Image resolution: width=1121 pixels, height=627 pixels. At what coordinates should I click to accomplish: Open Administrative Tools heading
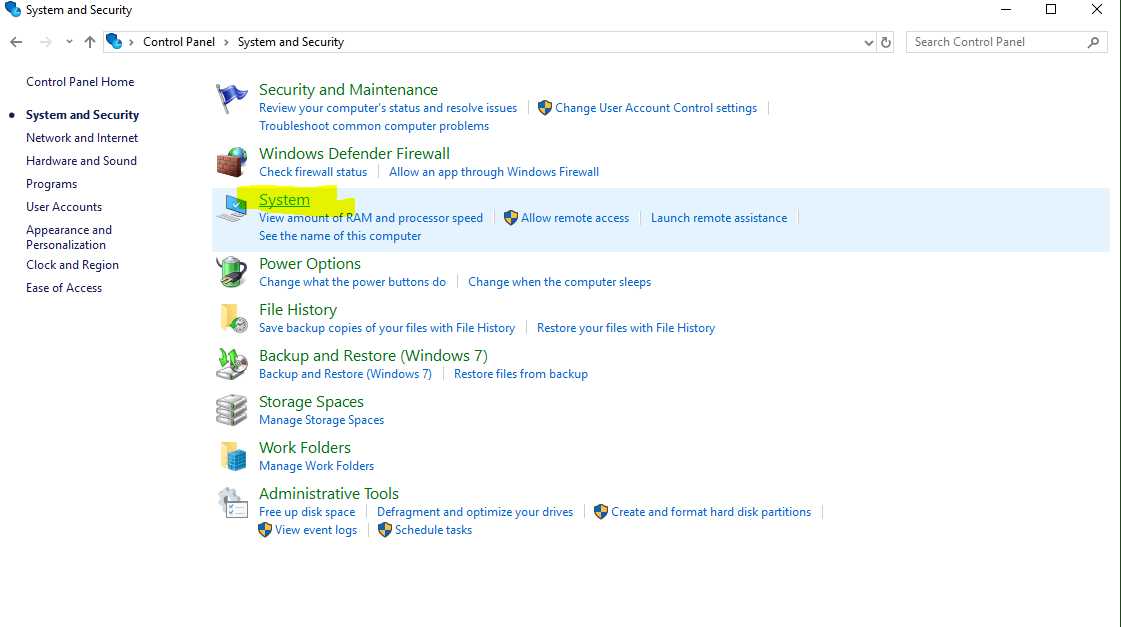click(x=329, y=494)
